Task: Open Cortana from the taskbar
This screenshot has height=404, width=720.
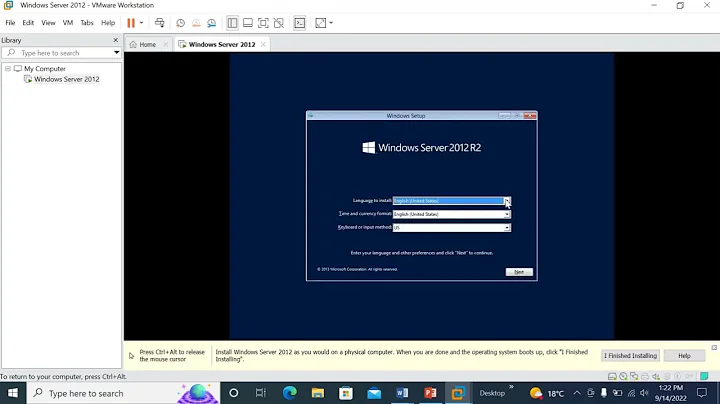Action: (234, 393)
